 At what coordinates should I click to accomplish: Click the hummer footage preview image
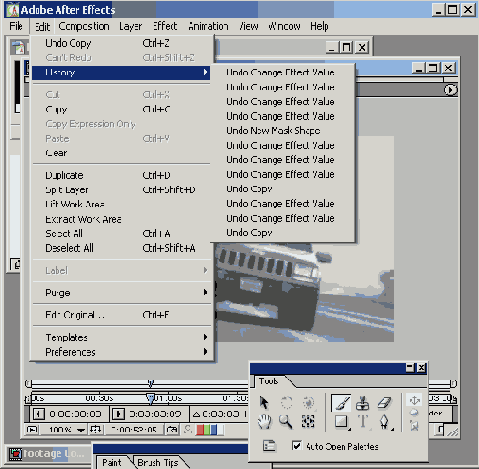pyautogui.click(x=304, y=292)
